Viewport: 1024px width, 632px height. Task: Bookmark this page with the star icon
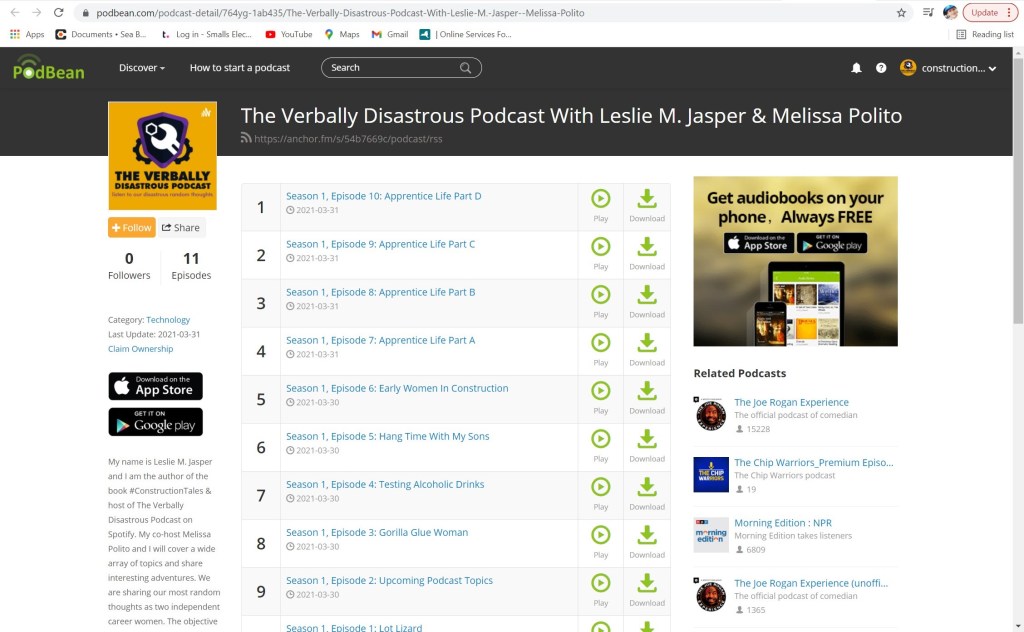coord(901,13)
